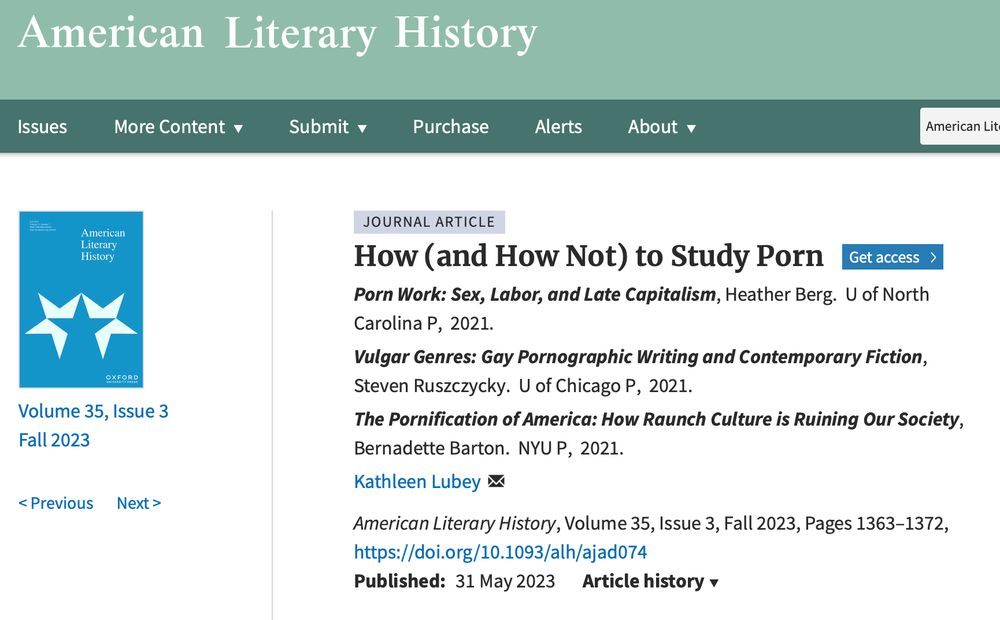The image size is (1000, 620).
Task: Expand the Article history disclosure
Action: [x=651, y=581]
